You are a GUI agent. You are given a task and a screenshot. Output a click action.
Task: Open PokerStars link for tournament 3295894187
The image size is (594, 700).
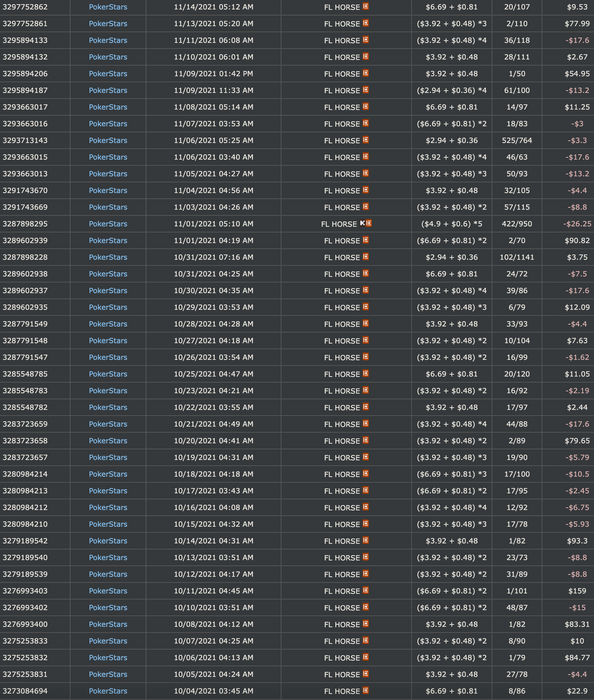(108, 90)
